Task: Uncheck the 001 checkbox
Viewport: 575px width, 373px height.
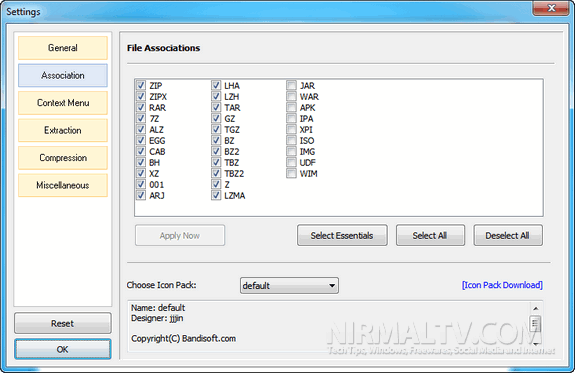Action: (x=141, y=184)
